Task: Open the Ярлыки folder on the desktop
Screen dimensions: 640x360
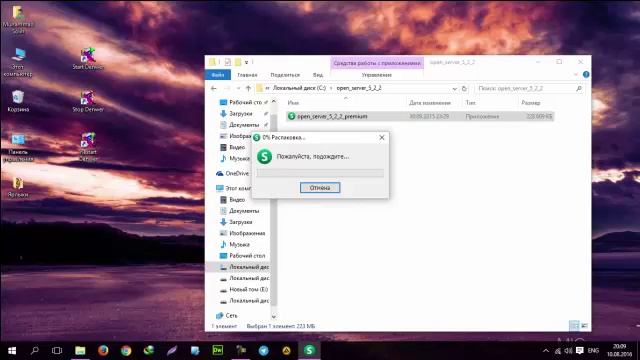Action: coord(18,187)
